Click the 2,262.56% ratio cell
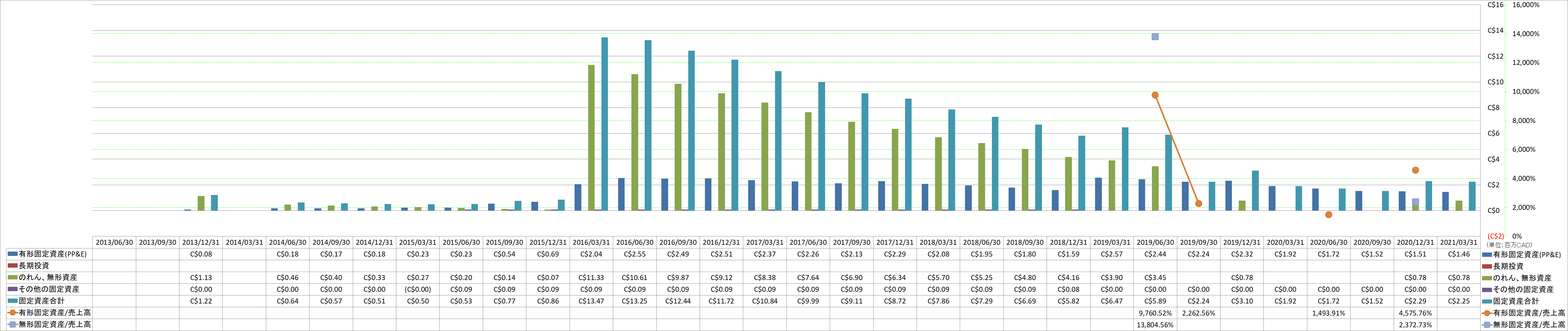 1199,313
